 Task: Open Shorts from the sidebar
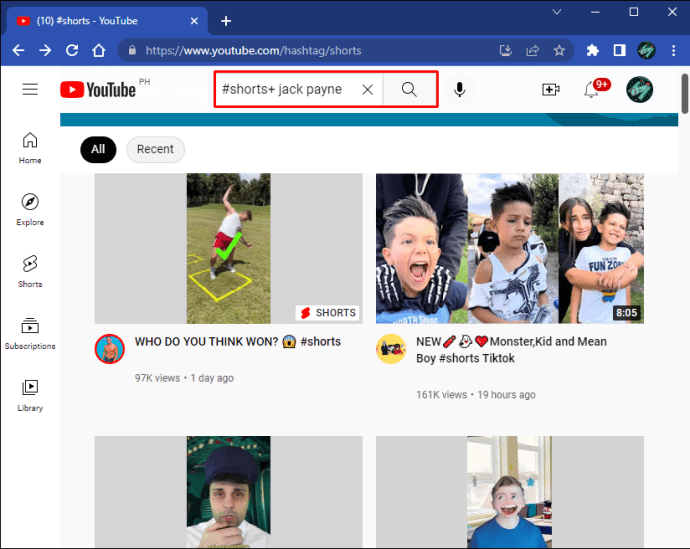coord(30,271)
